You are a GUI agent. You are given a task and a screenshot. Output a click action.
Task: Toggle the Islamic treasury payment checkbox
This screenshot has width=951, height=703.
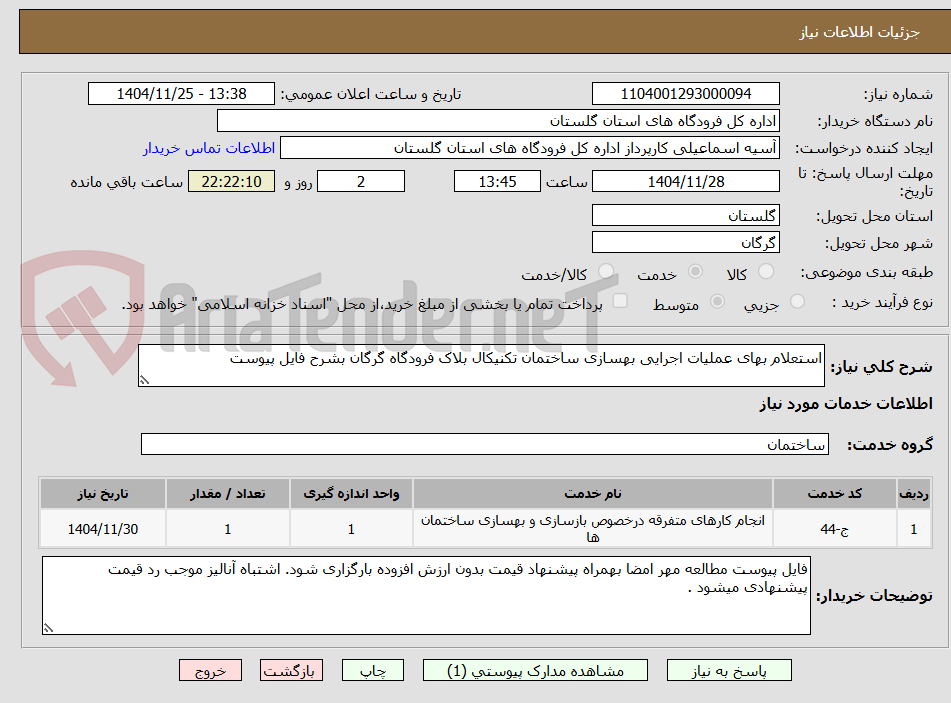(620, 301)
